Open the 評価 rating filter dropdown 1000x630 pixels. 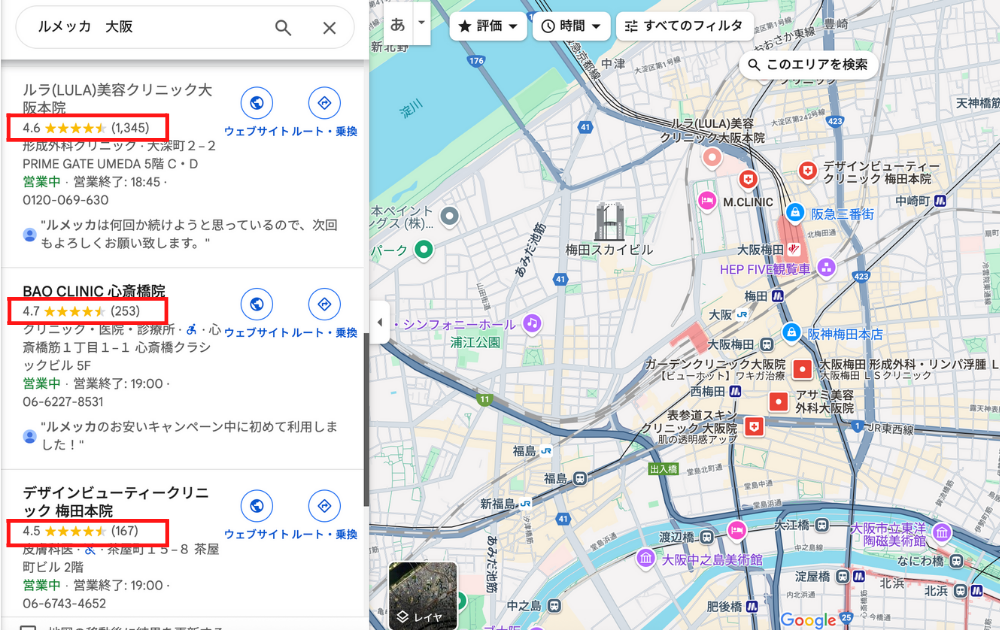click(x=488, y=26)
